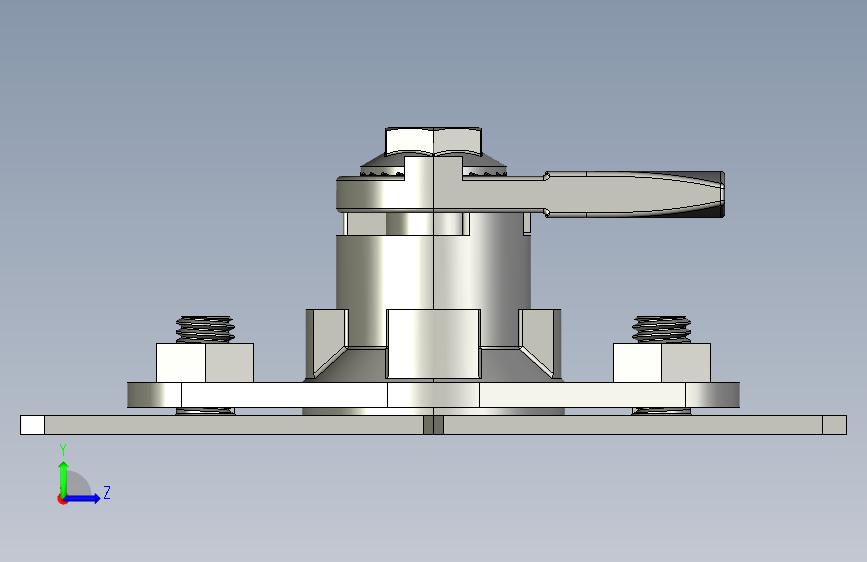
Task: Select the right threaded stud above the nut
Action: click(662, 330)
